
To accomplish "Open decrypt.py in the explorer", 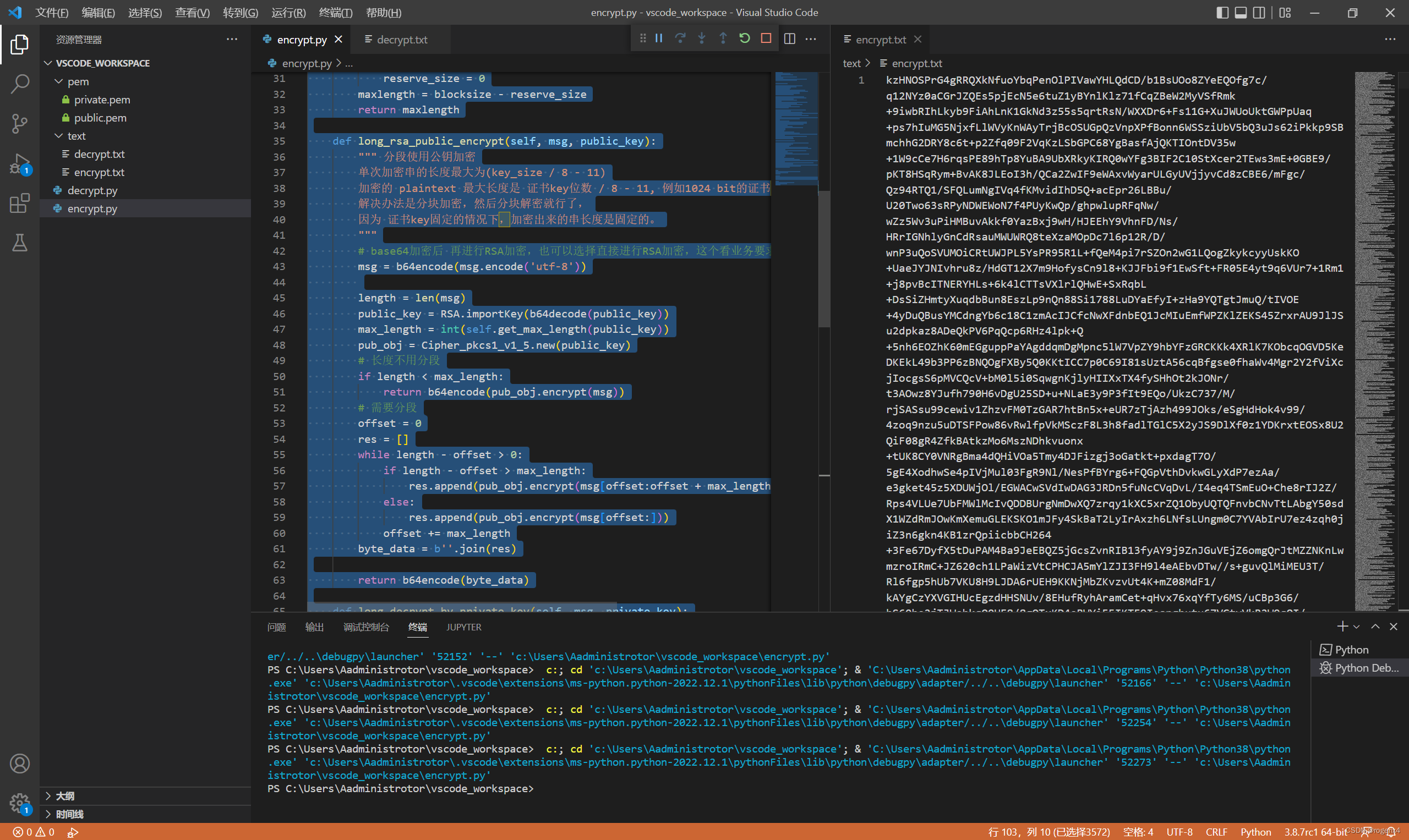I will pos(92,190).
